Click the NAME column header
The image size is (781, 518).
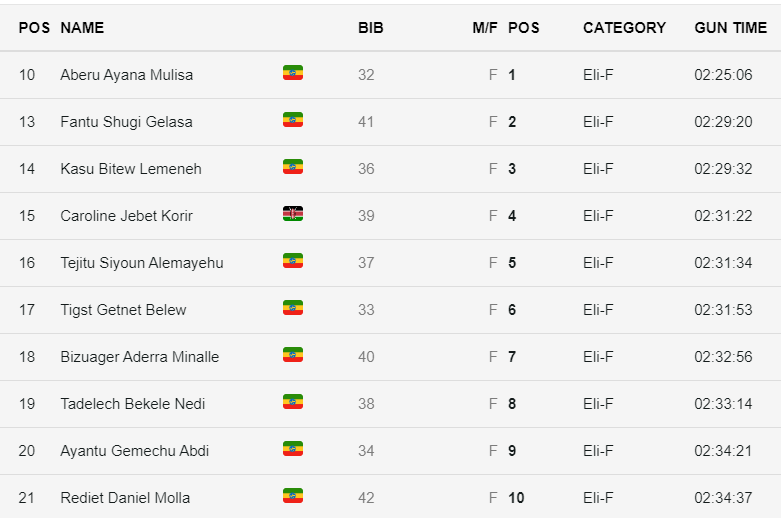pos(82,28)
